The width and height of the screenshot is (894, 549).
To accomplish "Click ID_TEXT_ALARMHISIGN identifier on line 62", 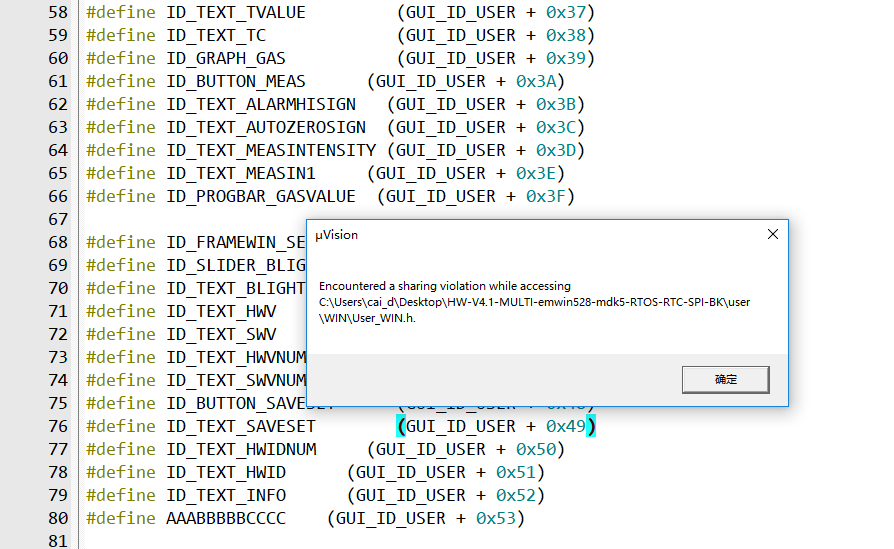I will [261, 104].
